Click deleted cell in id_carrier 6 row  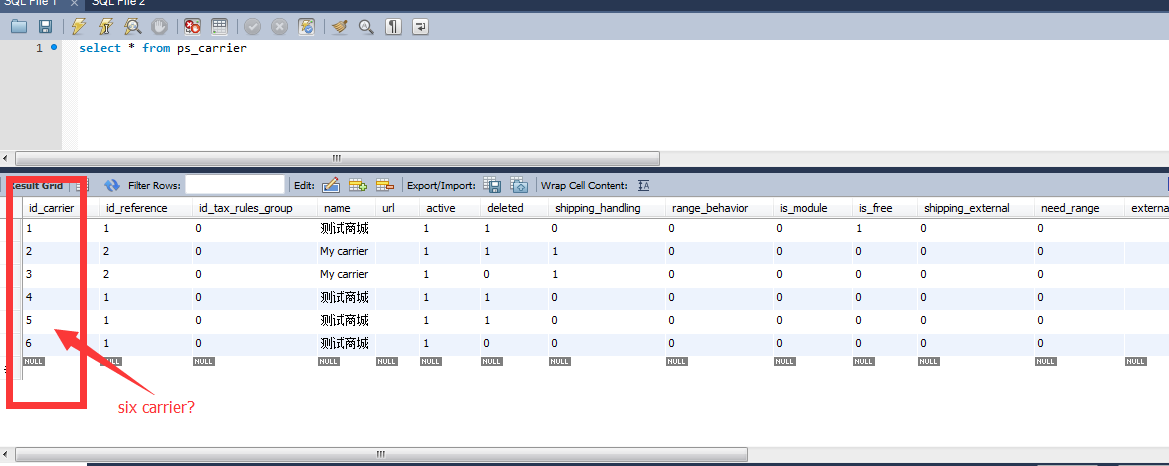tap(514, 344)
